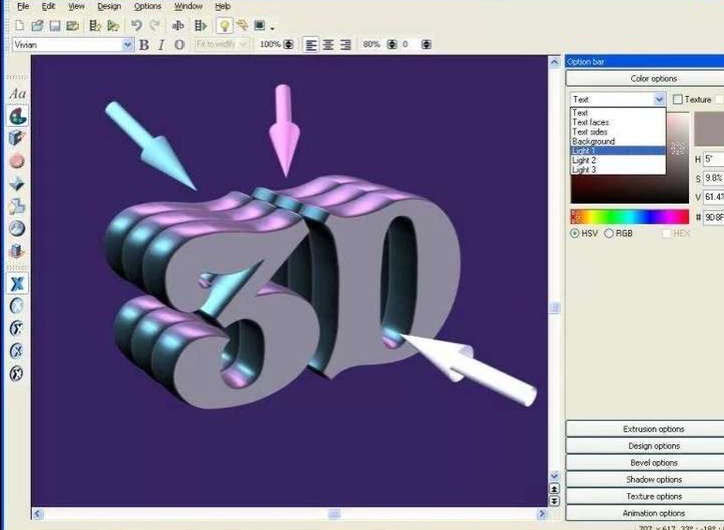Select the shadow tool icon in sidebar
This screenshot has width=724, height=530.
tap(17, 206)
